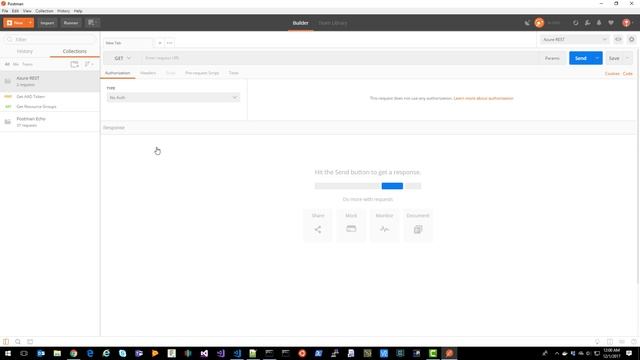
Task: Click the circular sync refresh icon in the header
Action: click(x=576, y=23)
